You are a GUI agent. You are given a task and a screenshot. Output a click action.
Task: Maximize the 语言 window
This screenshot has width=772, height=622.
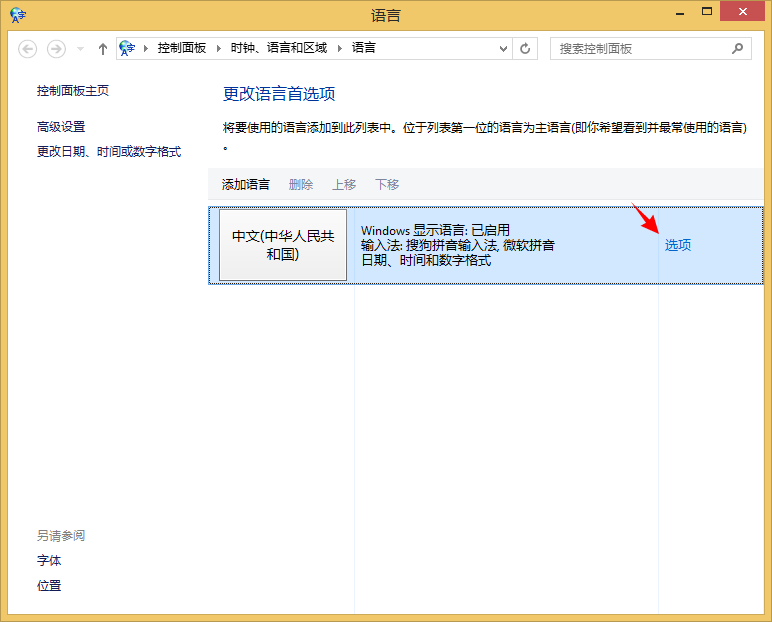(x=707, y=12)
